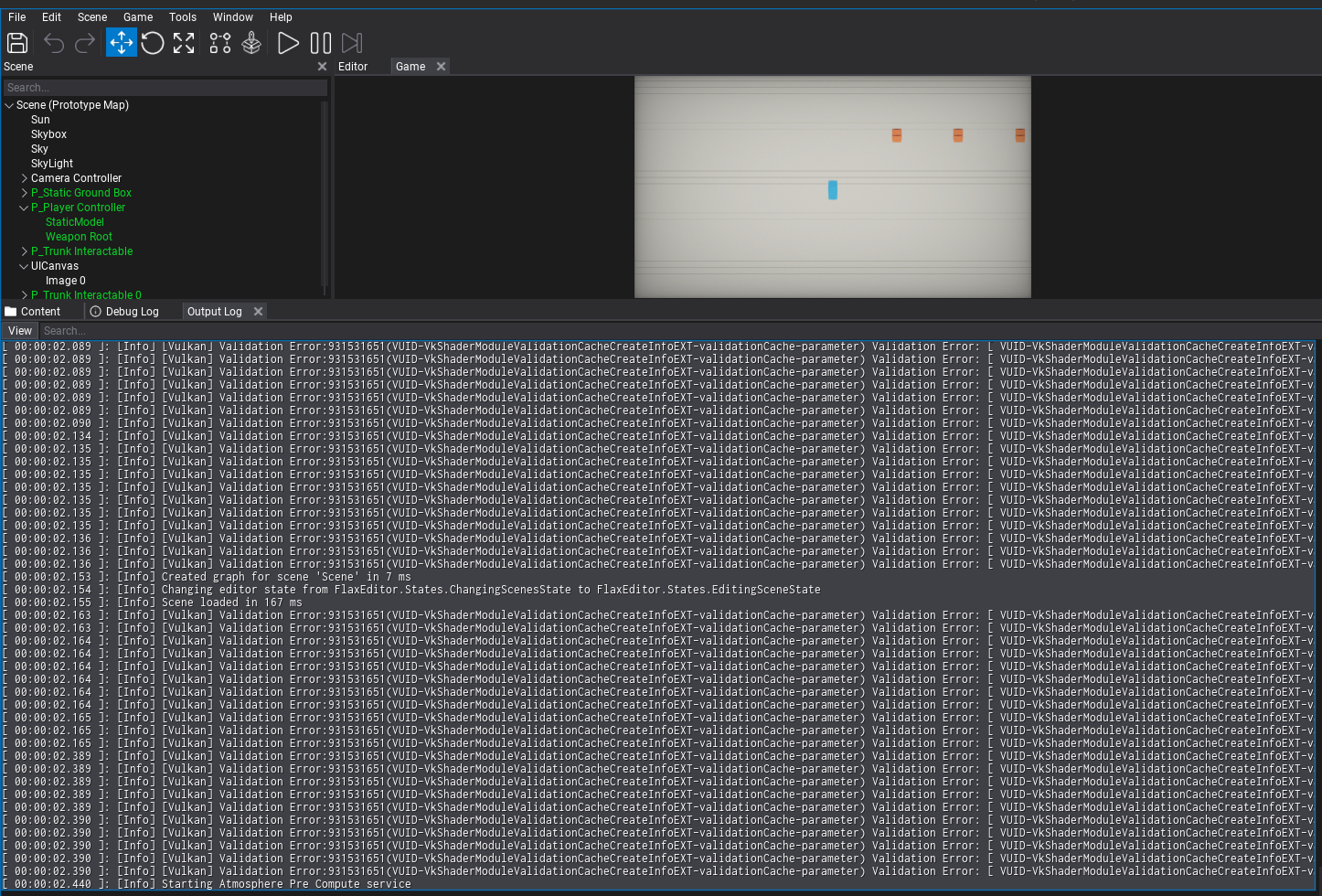Image resolution: width=1322 pixels, height=896 pixels.
Task: Click the Step Frame button
Action: coord(352,43)
